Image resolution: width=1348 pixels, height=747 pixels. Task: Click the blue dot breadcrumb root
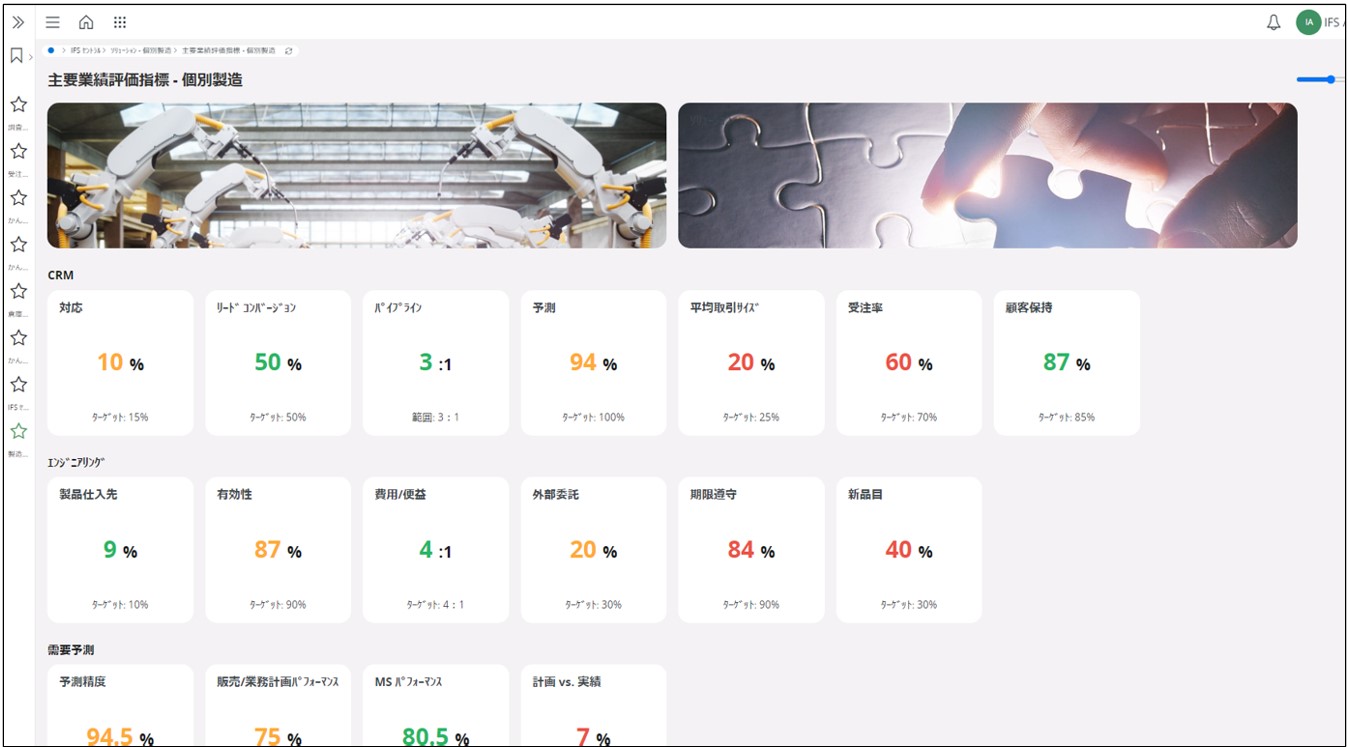click(51, 50)
